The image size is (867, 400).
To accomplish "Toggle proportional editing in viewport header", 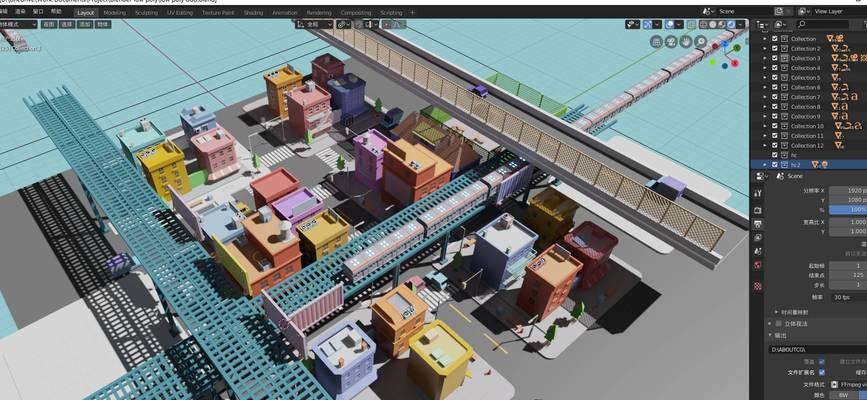I will (387, 24).
